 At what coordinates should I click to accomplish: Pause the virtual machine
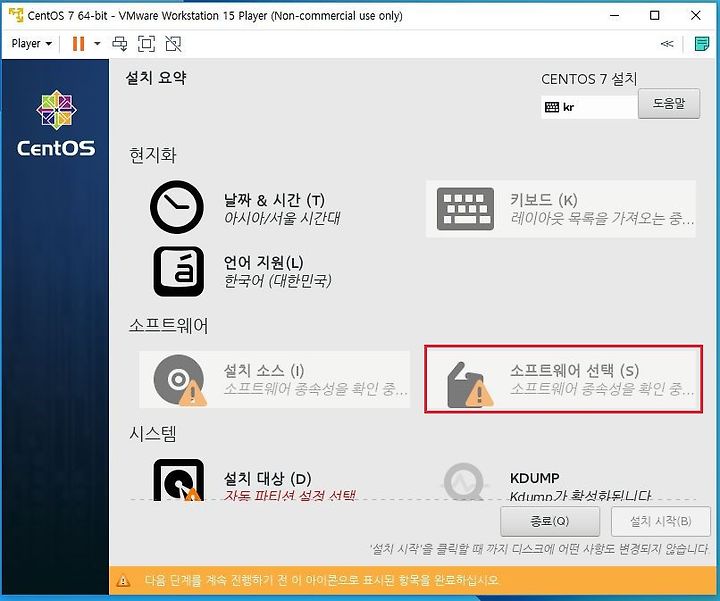tap(79, 44)
